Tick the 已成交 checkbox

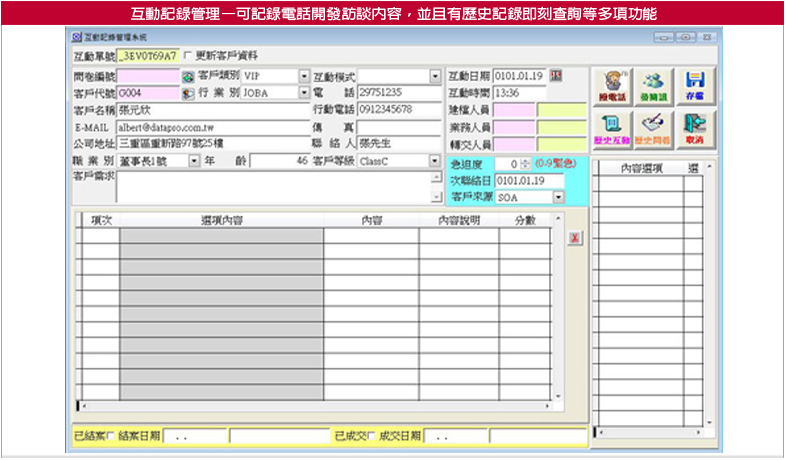(x=373, y=436)
